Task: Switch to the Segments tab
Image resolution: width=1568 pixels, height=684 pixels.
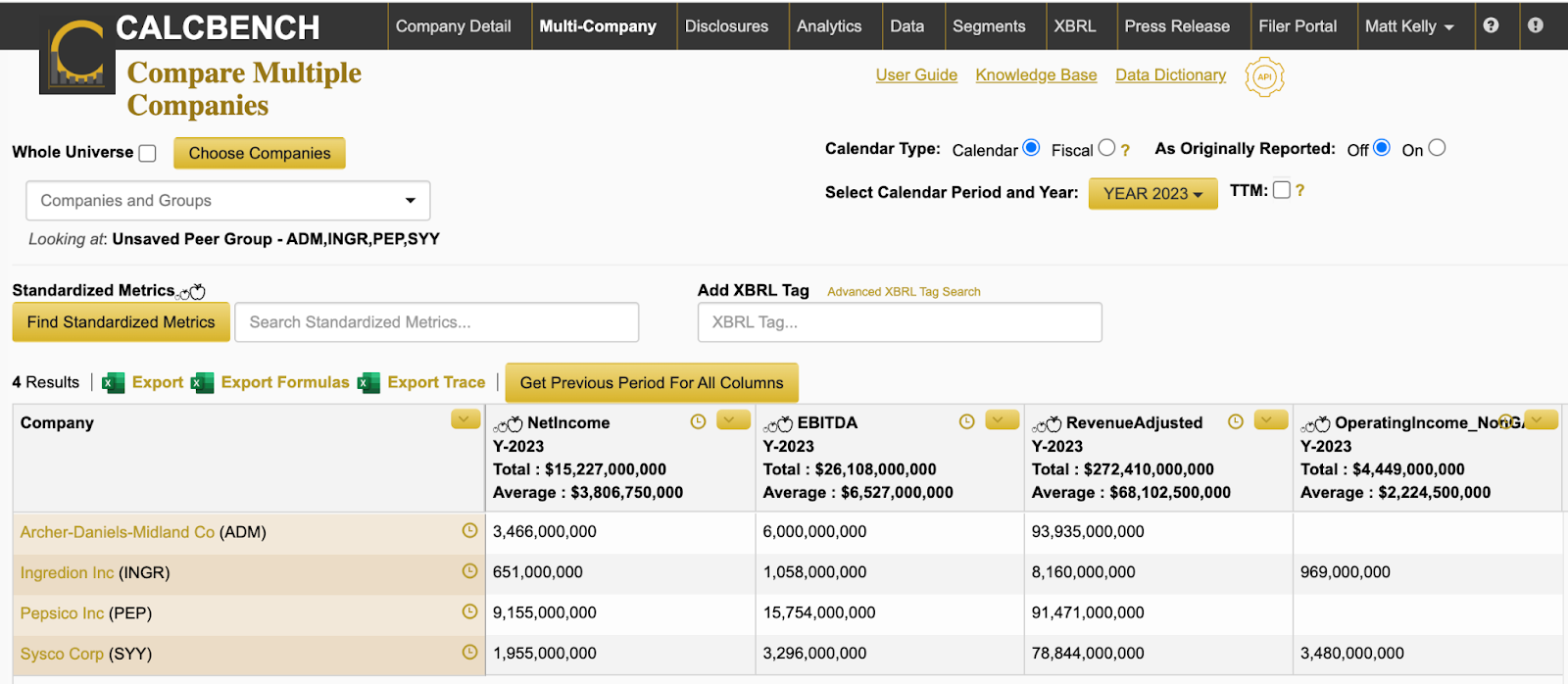Action: point(989,26)
